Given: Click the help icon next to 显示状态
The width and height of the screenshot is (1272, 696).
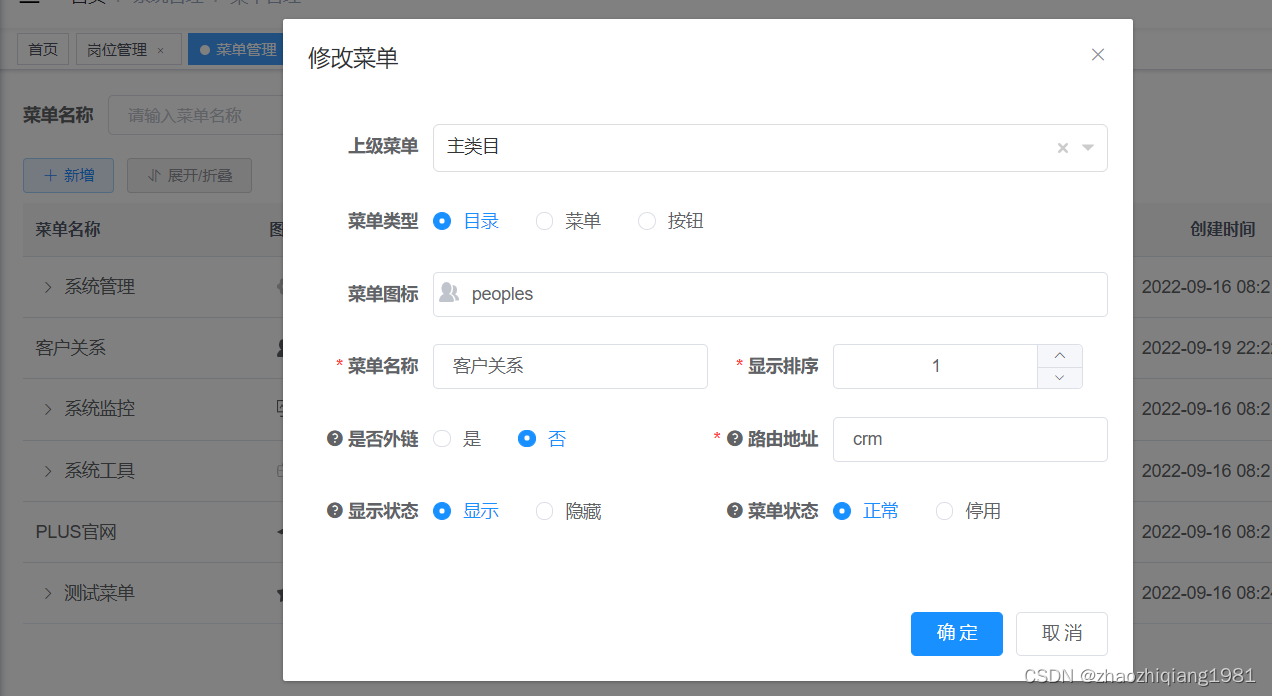Looking at the screenshot, I should click(335, 510).
